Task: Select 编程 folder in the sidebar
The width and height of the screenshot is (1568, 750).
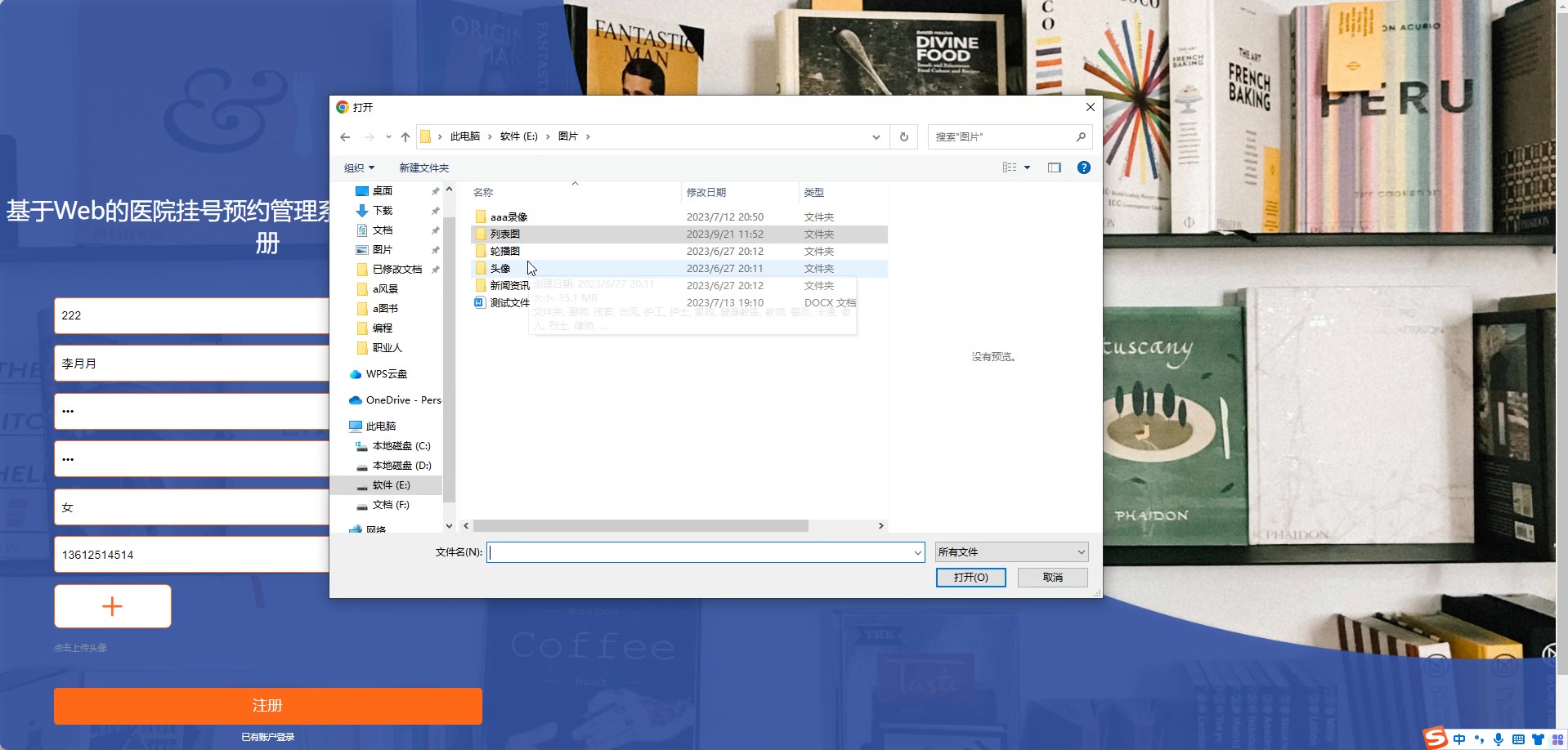Action: click(383, 328)
